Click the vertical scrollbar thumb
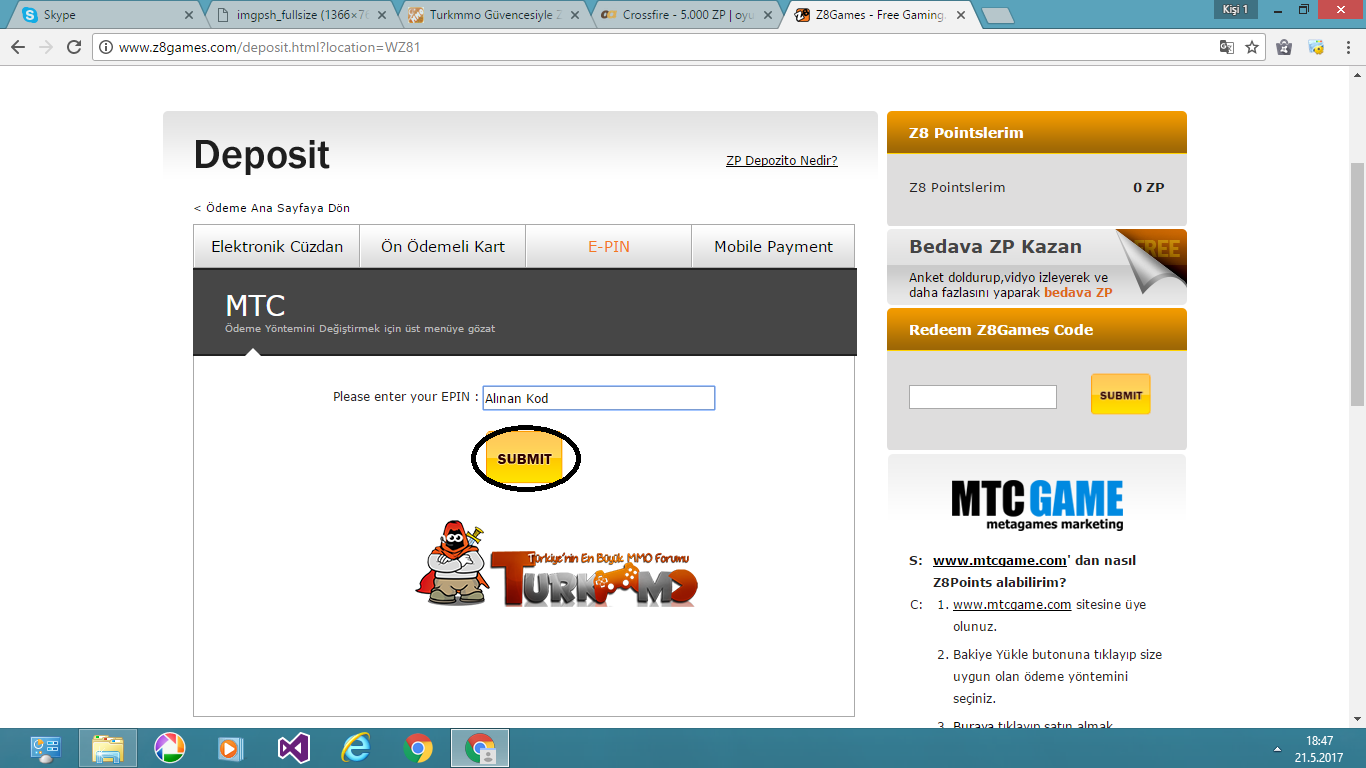1366x768 pixels. (x=1358, y=283)
